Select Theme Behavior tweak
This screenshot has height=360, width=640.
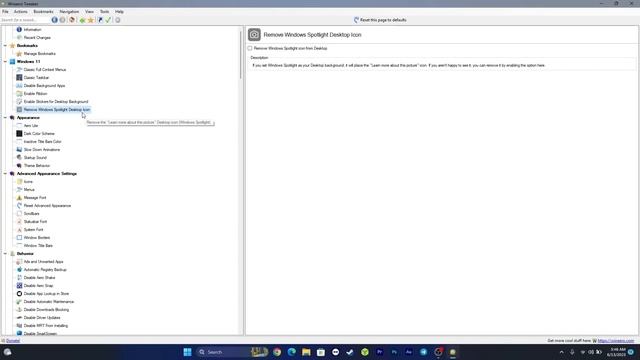tap(37, 166)
